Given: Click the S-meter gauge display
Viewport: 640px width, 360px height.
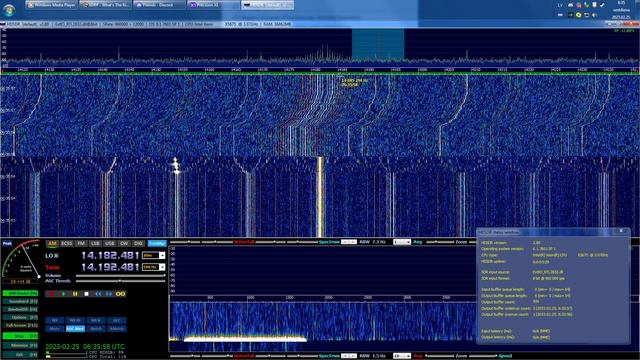Looking at the screenshot, I should (x=21, y=260).
